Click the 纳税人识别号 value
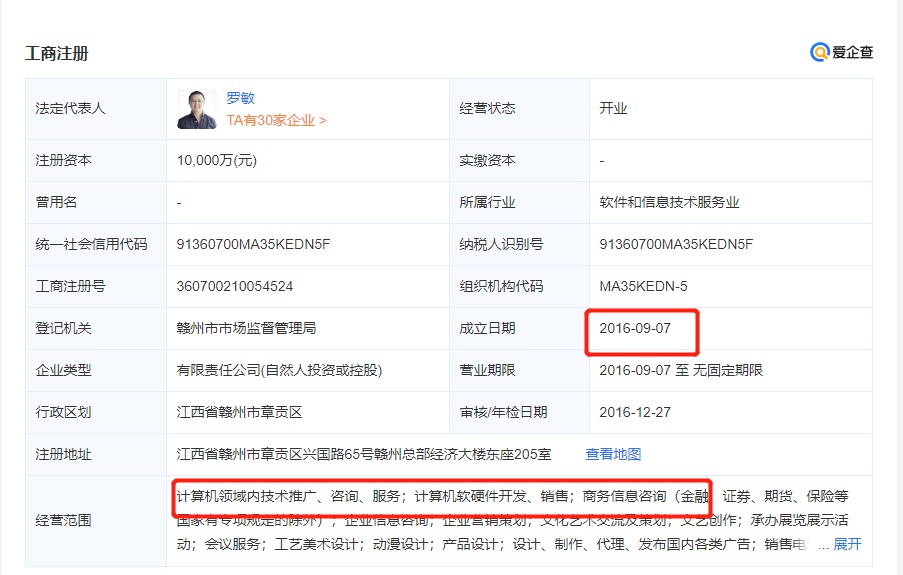The width and height of the screenshot is (903, 575). point(676,244)
